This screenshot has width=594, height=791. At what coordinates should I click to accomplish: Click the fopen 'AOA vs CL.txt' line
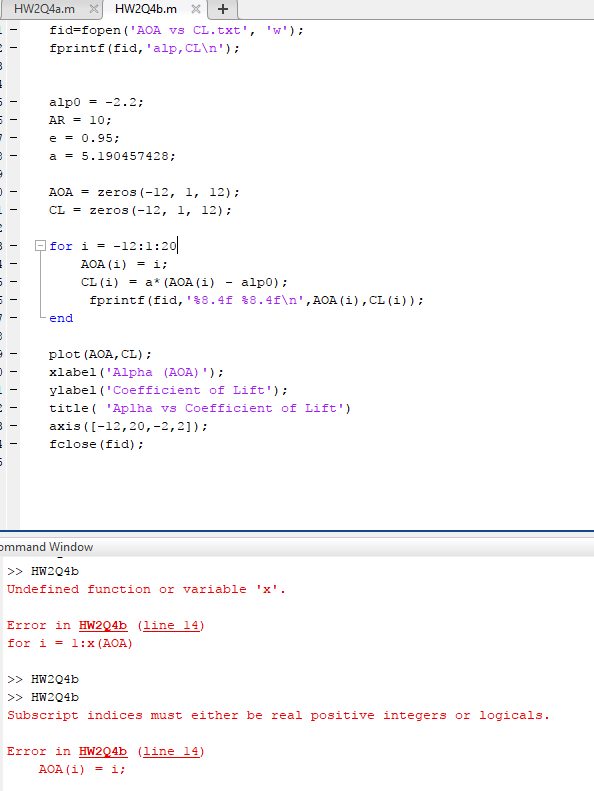pos(176,30)
